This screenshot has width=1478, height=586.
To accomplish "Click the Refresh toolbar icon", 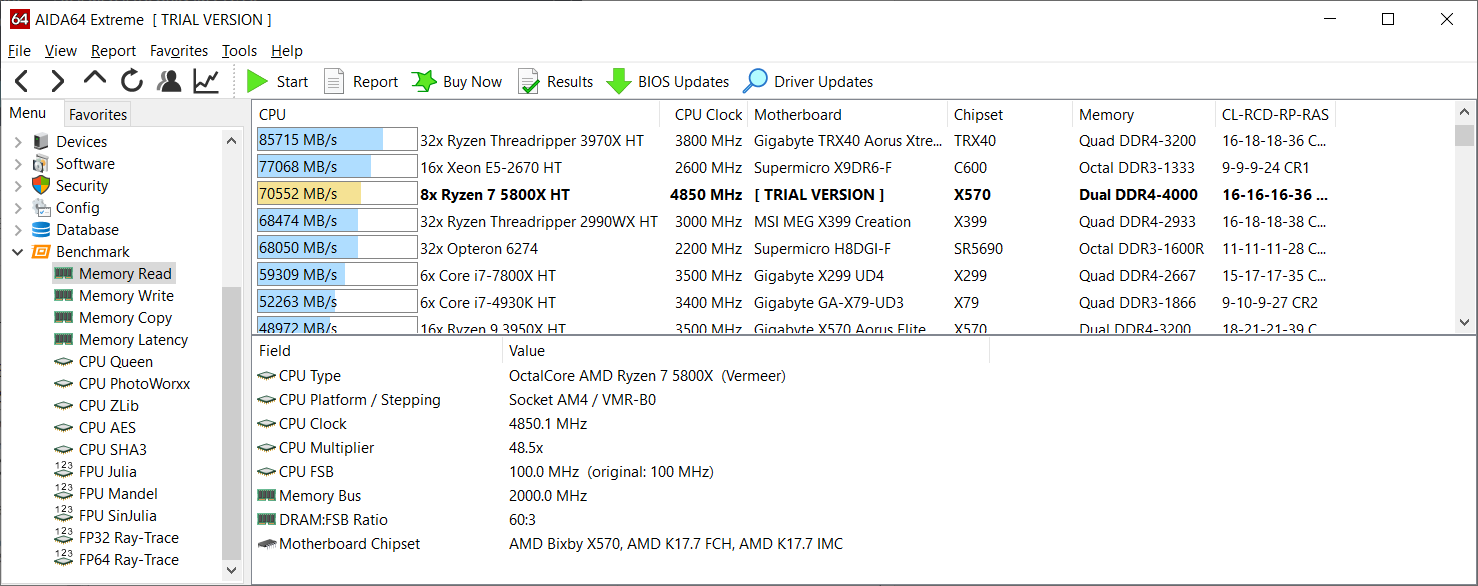I will click(x=132, y=81).
